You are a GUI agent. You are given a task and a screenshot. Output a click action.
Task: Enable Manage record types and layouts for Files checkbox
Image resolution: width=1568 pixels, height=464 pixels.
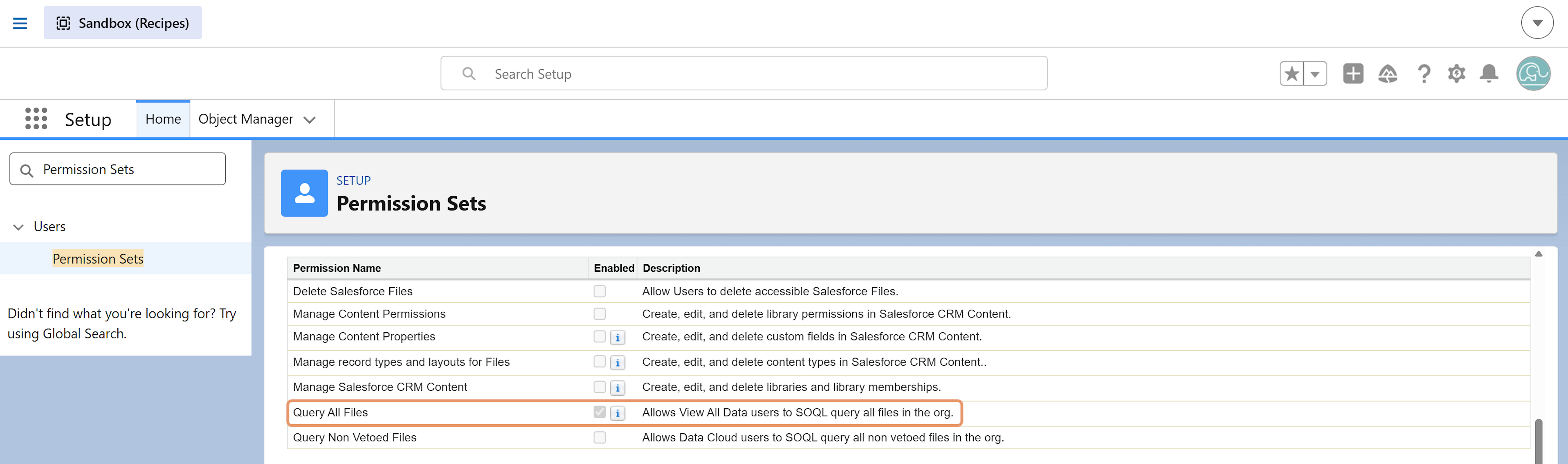tap(600, 362)
